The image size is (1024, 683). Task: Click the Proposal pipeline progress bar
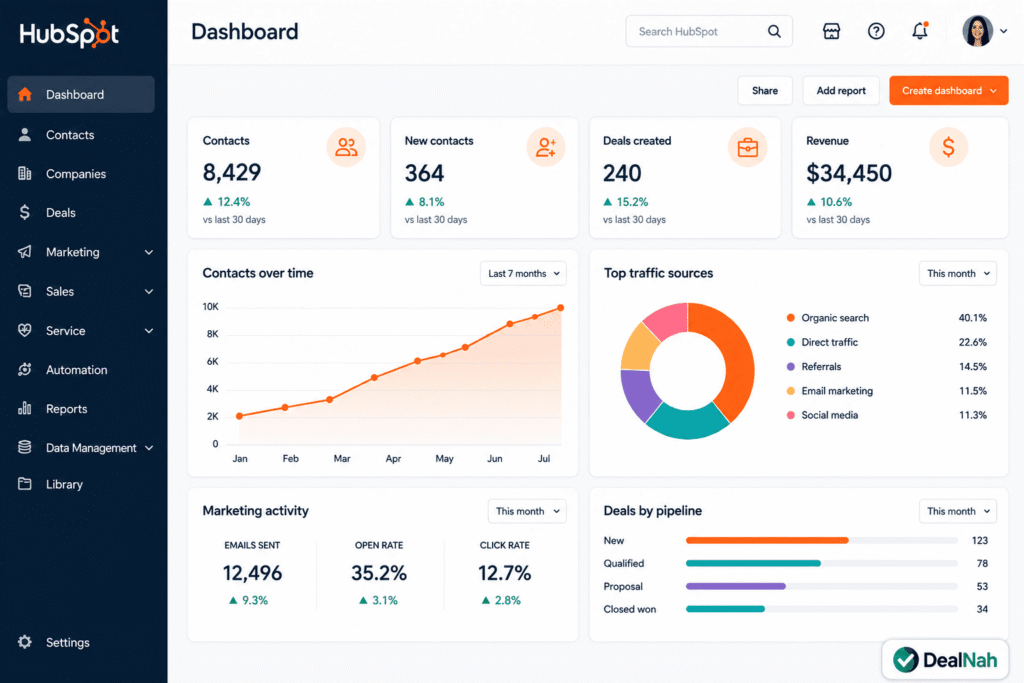point(822,586)
